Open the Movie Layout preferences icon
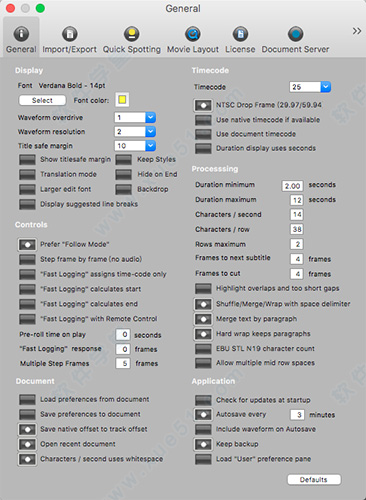The width and height of the screenshot is (366, 500). point(193,34)
